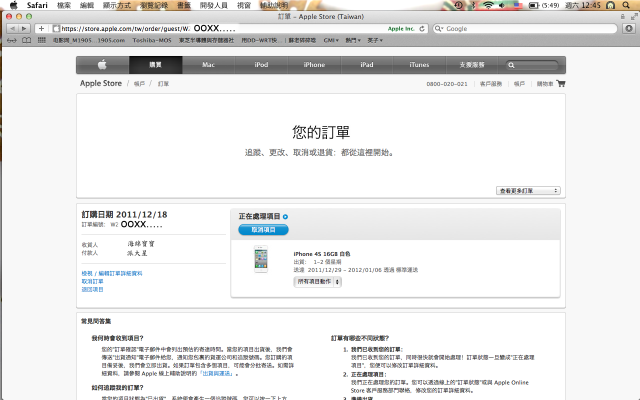Click the battery status icon
Viewport: 640px width, 400px height.
[x=533, y=5]
